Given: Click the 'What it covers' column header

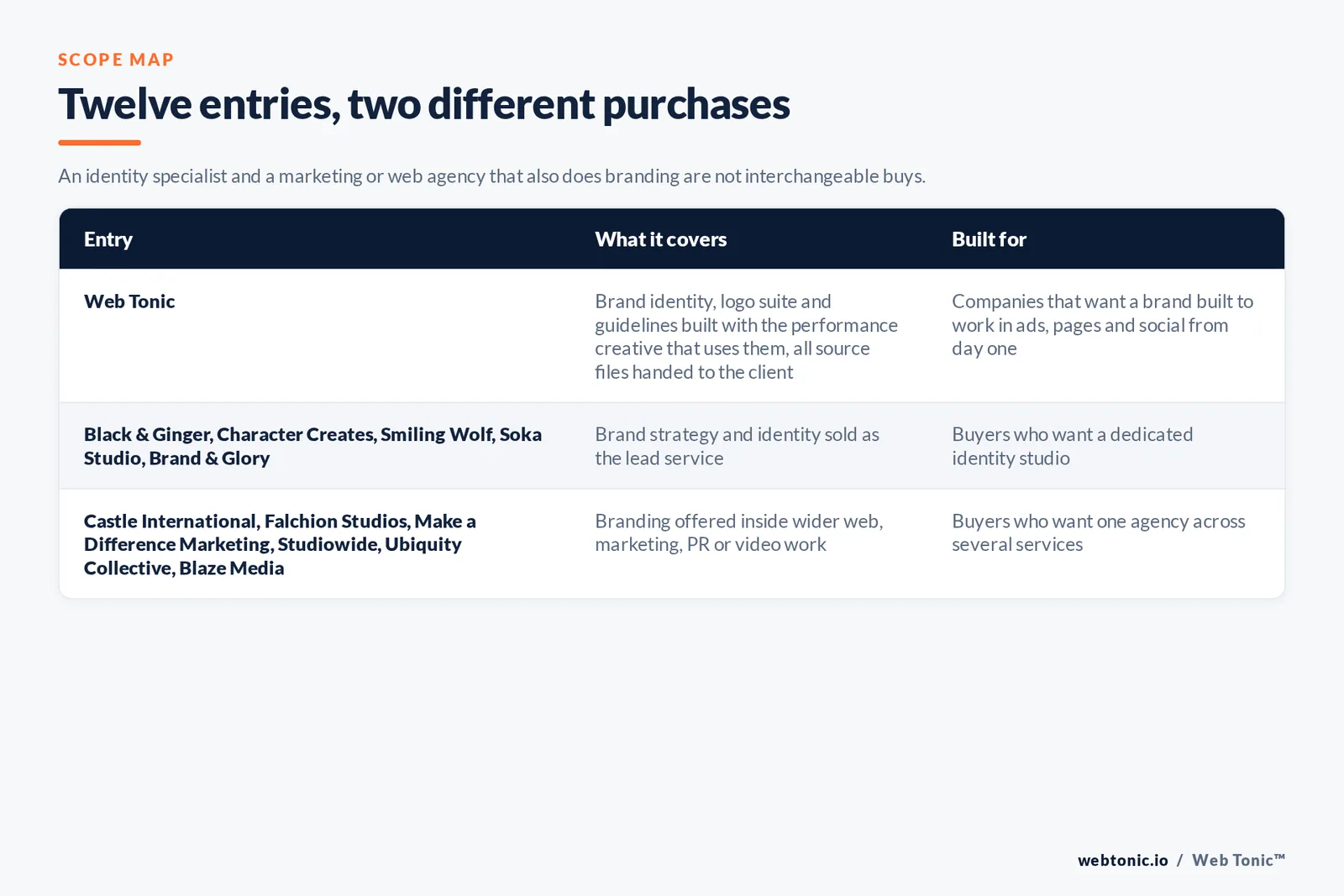Looking at the screenshot, I should [661, 239].
